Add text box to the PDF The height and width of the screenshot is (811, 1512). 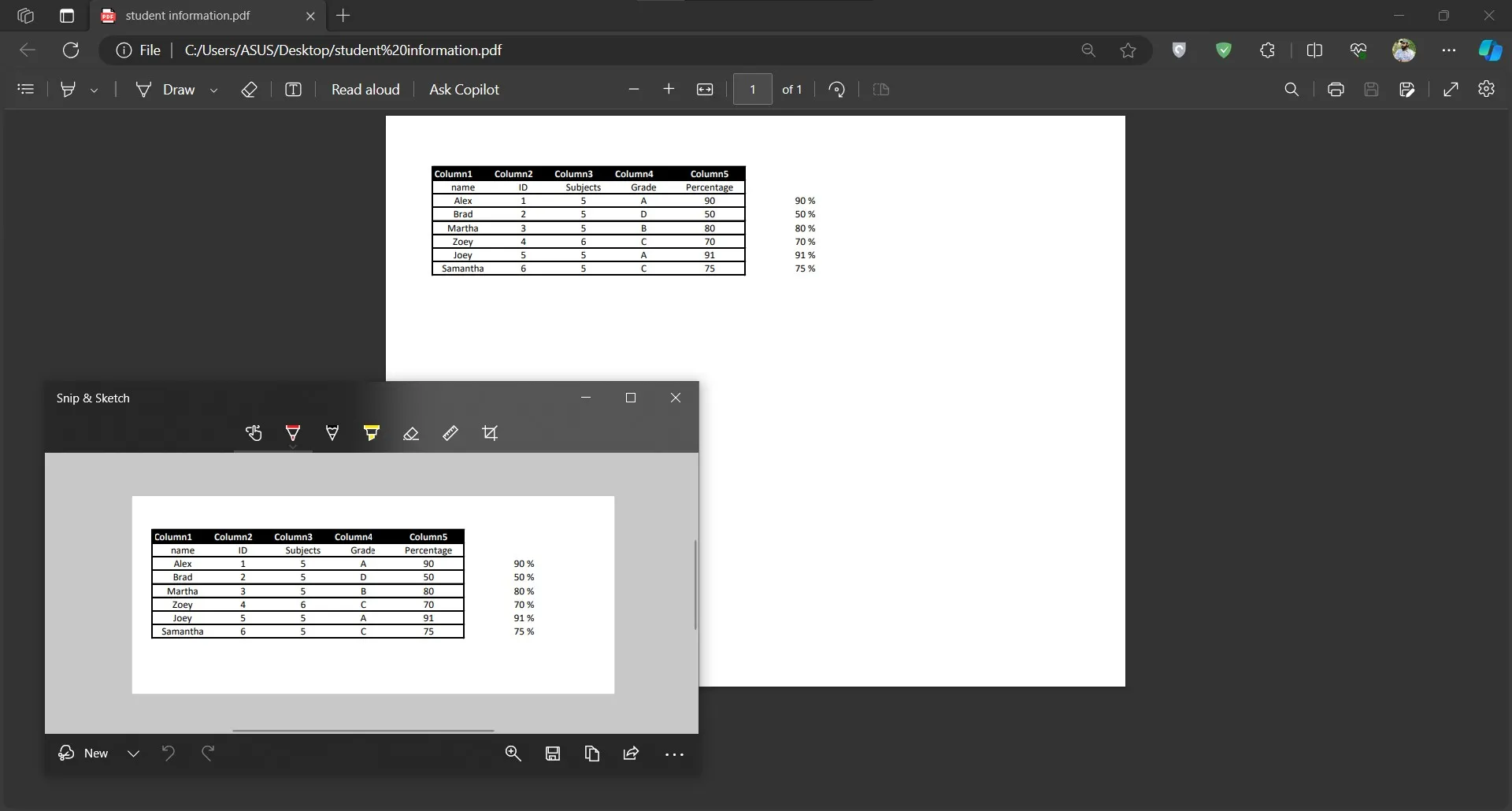point(293,90)
